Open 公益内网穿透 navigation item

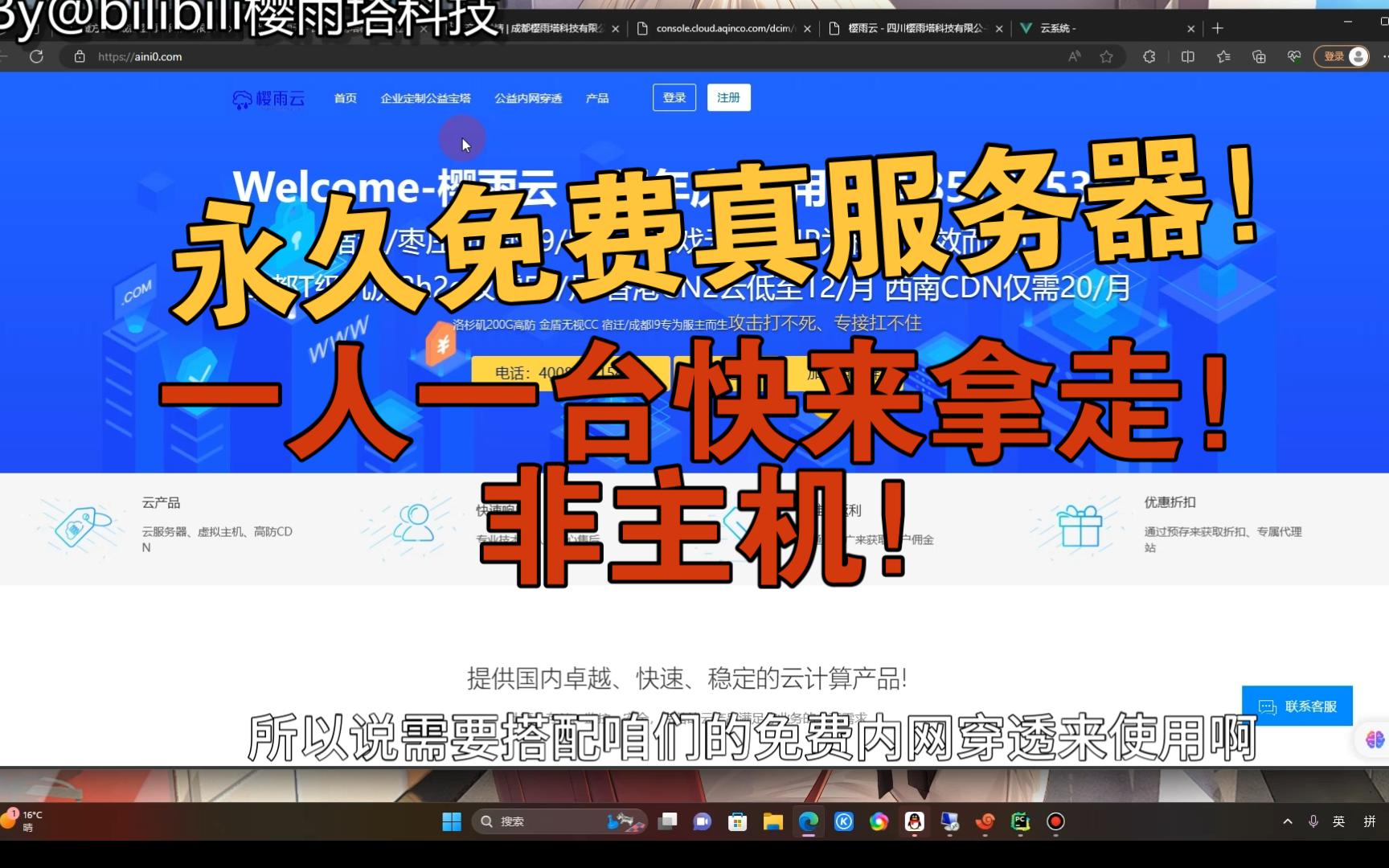528,98
